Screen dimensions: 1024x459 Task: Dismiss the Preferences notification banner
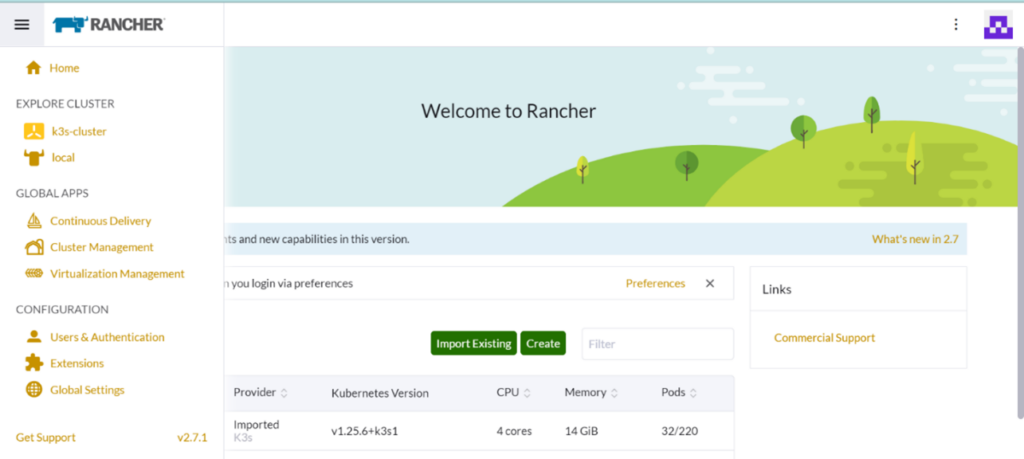coord(710,283)
